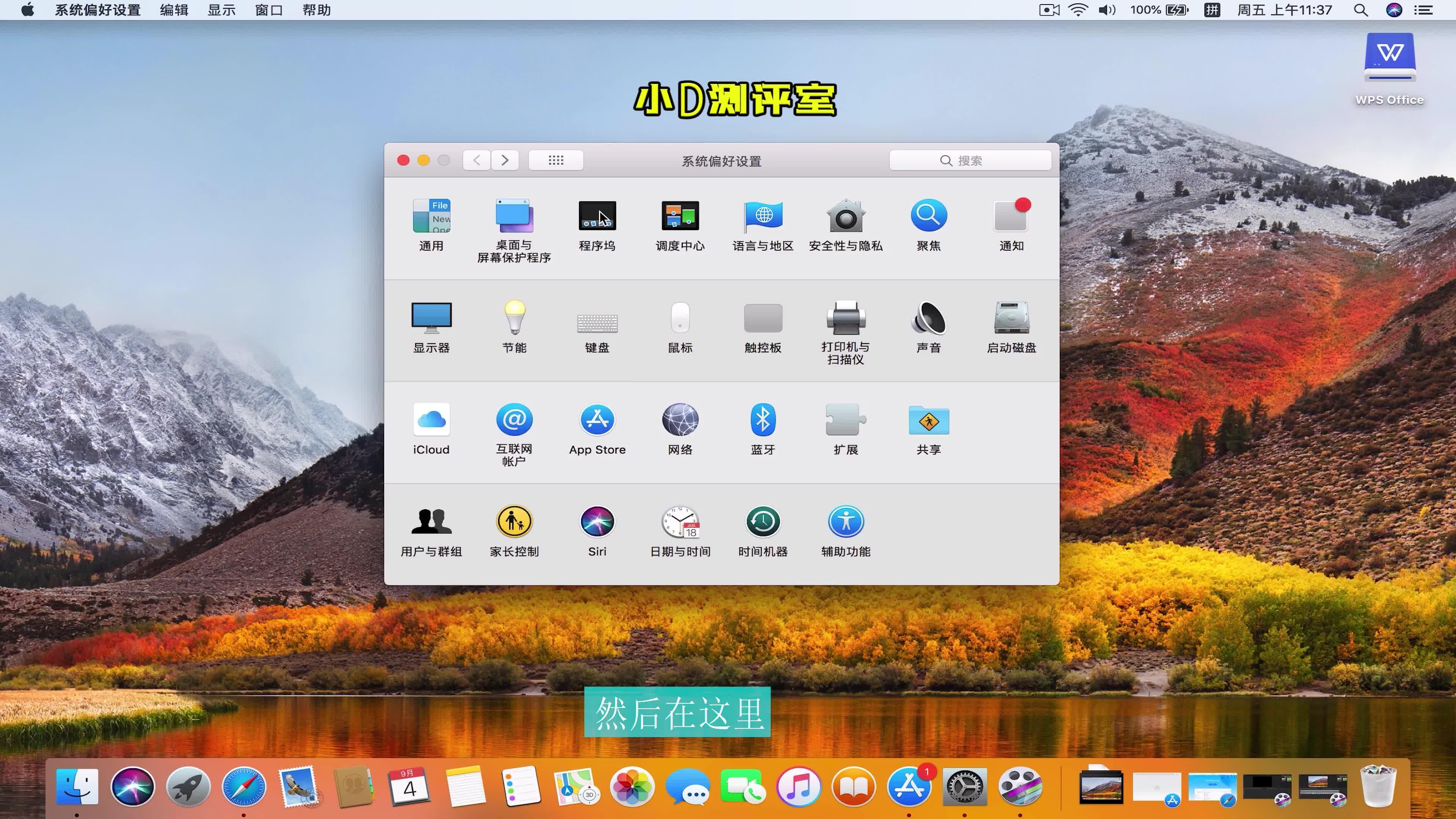Open the 共享 sharing pane
The width and height of the screenshot is (1456, 819).
(x=928, y=420)
